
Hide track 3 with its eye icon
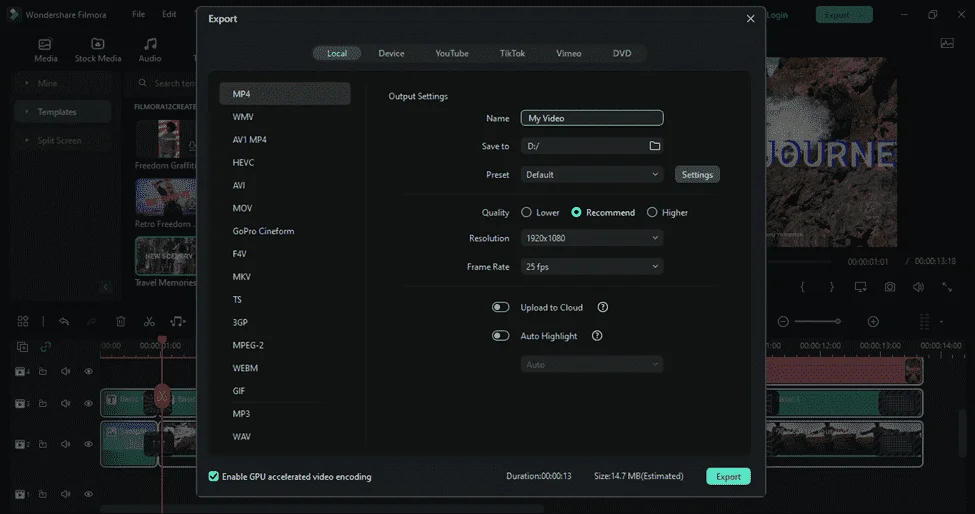tap(88, 403)
